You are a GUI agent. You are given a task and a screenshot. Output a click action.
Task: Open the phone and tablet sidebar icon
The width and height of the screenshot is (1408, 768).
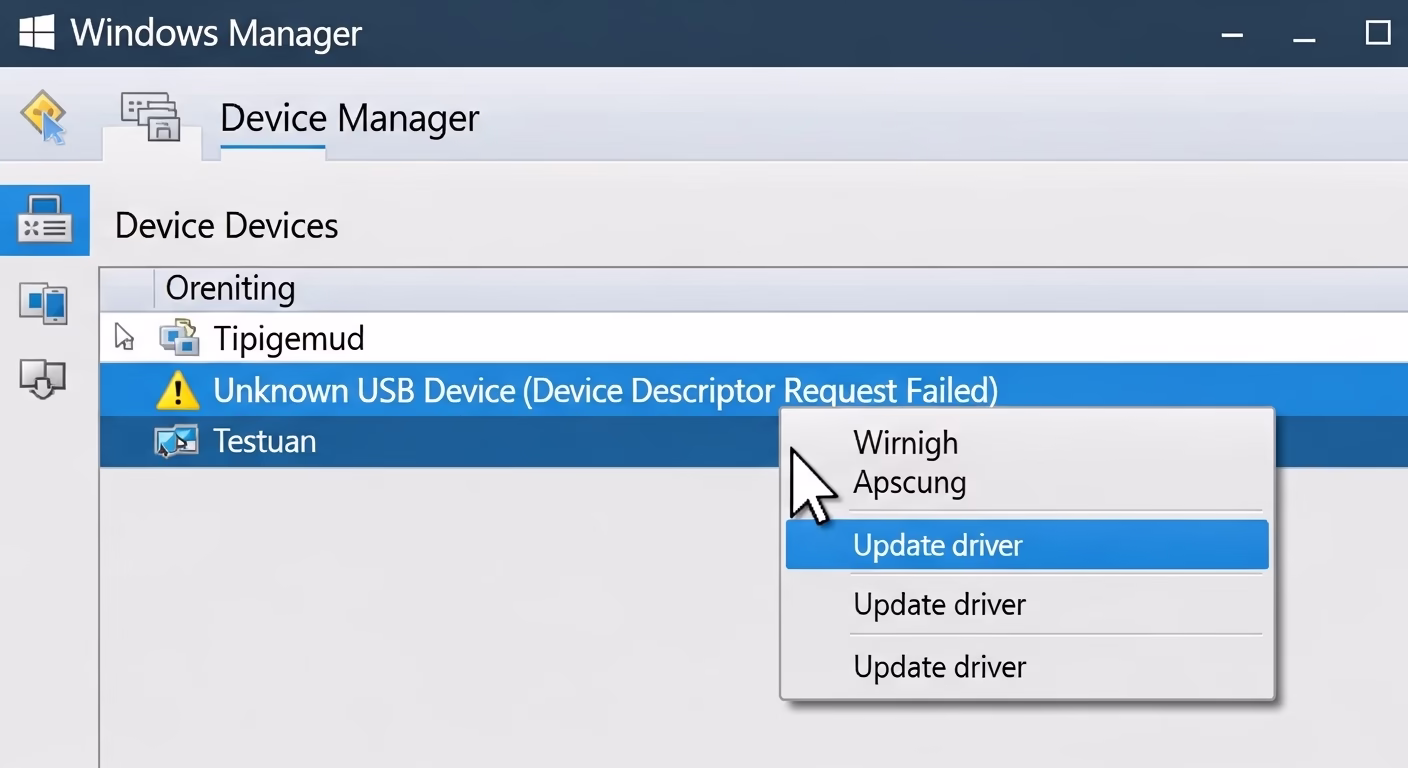point(44,303)
